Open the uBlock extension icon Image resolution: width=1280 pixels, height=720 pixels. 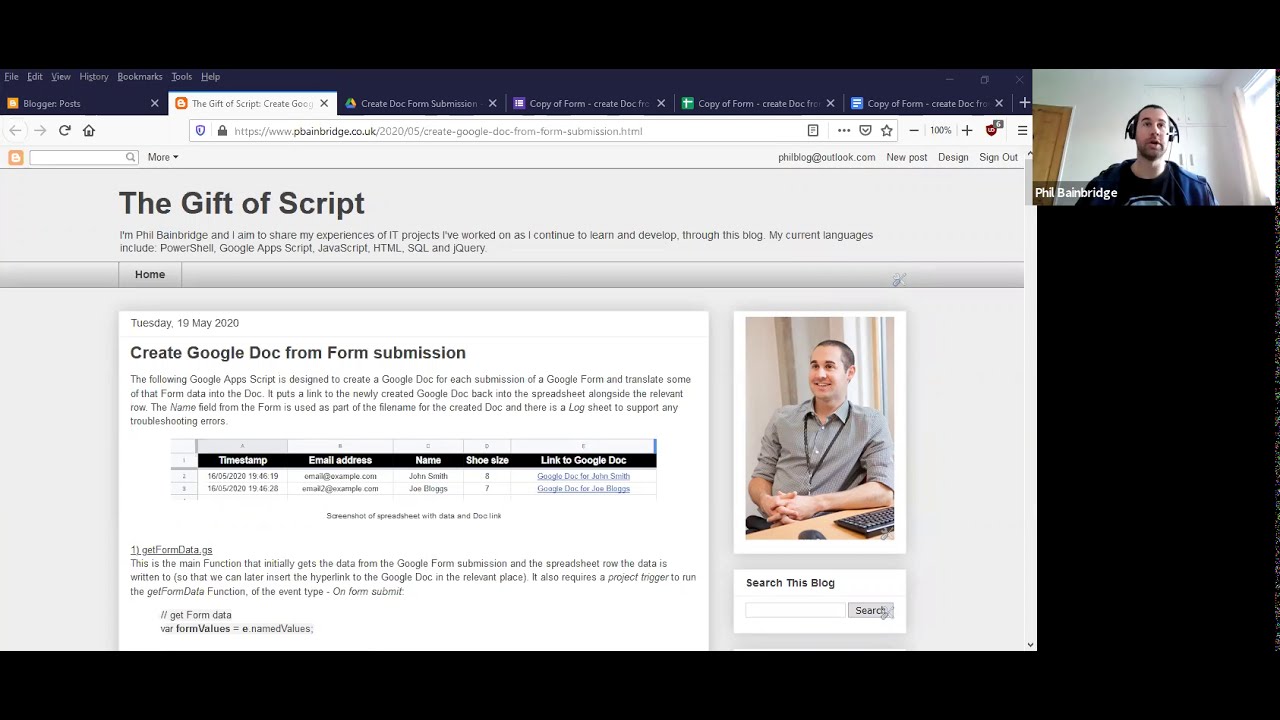[x=992, y=130]
